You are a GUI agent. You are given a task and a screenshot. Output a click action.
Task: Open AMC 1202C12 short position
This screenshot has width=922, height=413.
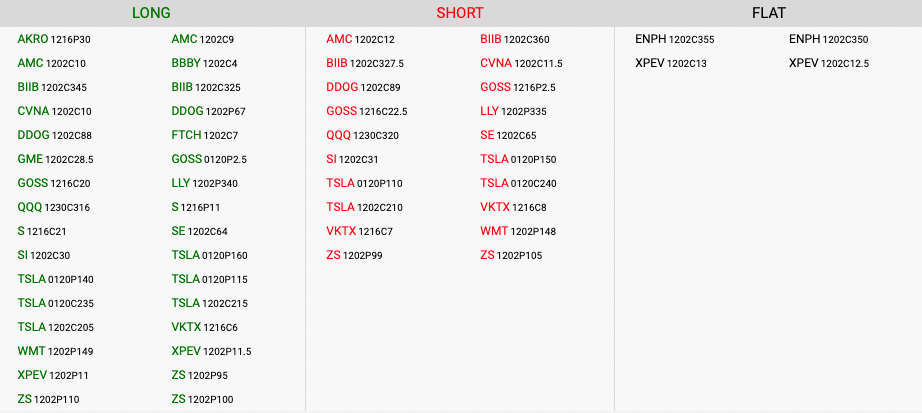point(360,39)
